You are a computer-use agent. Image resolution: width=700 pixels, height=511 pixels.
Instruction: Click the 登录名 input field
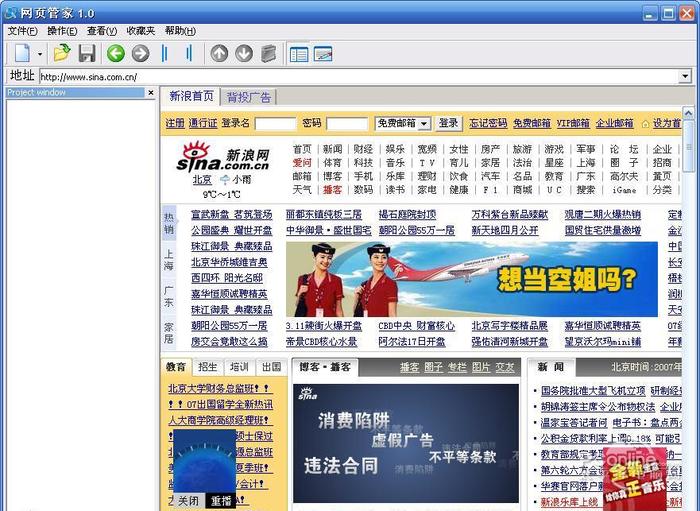pos(275,123)
